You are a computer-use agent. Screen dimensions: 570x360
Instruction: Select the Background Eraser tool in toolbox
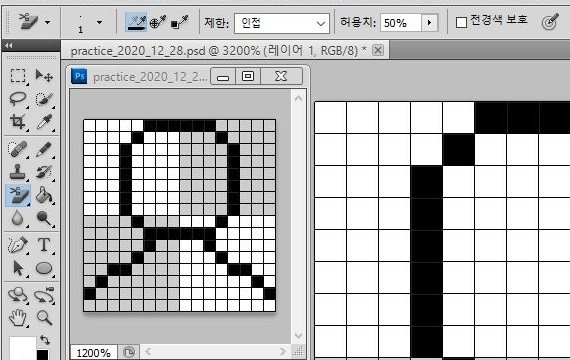(18, 195)
